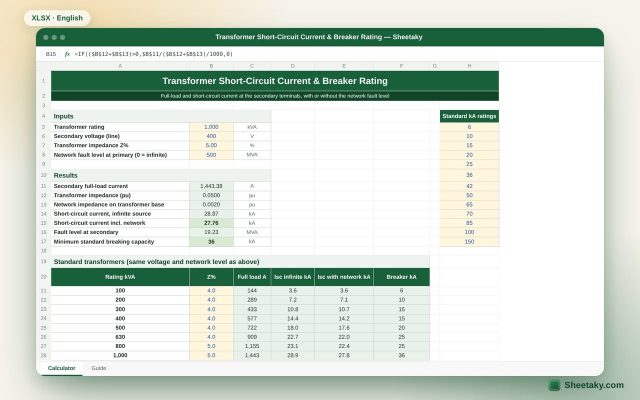
Task: Click the Standard kA ratings header
Action: [x=469, y=116]
